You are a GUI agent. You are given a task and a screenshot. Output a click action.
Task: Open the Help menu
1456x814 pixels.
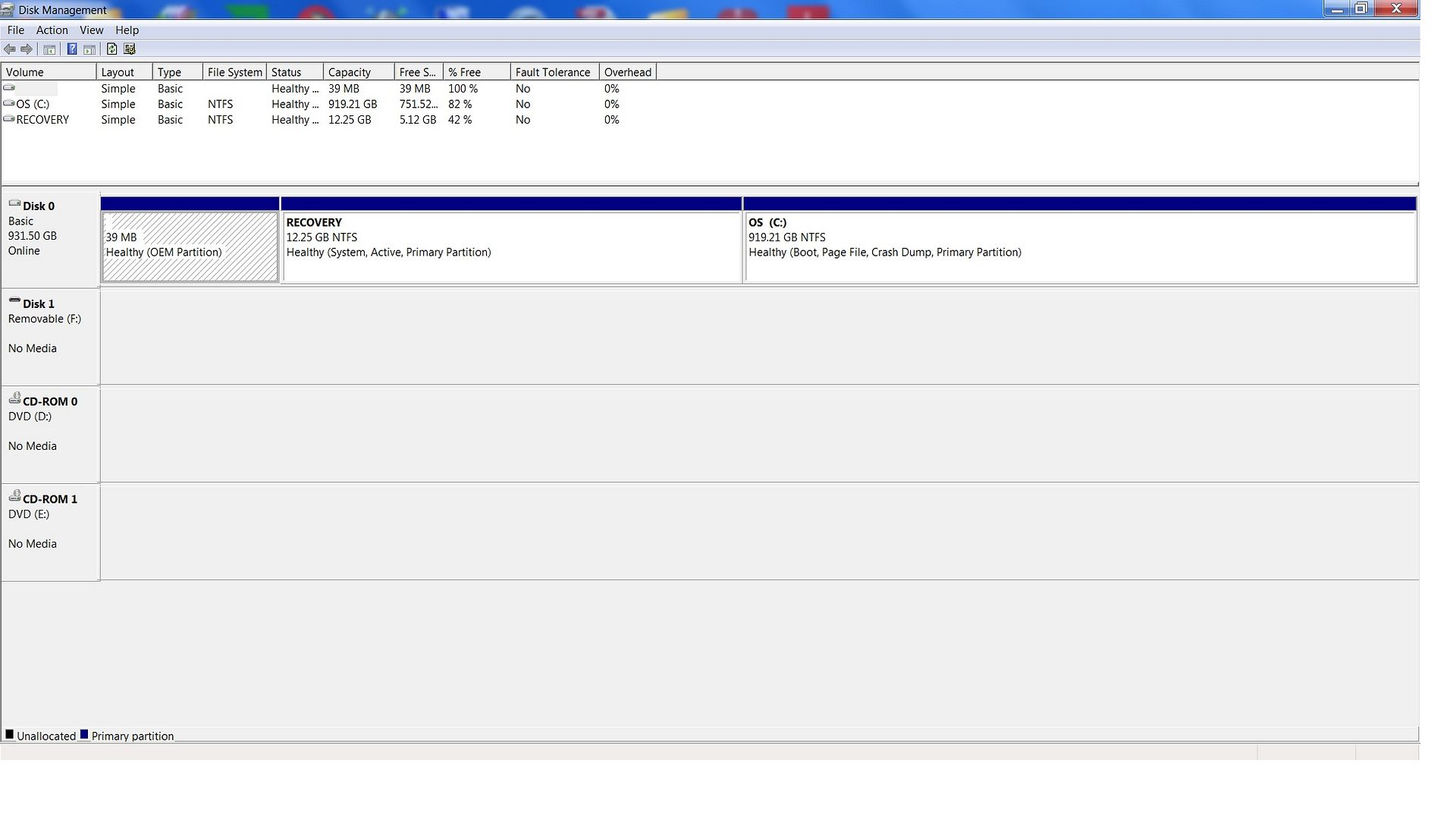(127, 30)
